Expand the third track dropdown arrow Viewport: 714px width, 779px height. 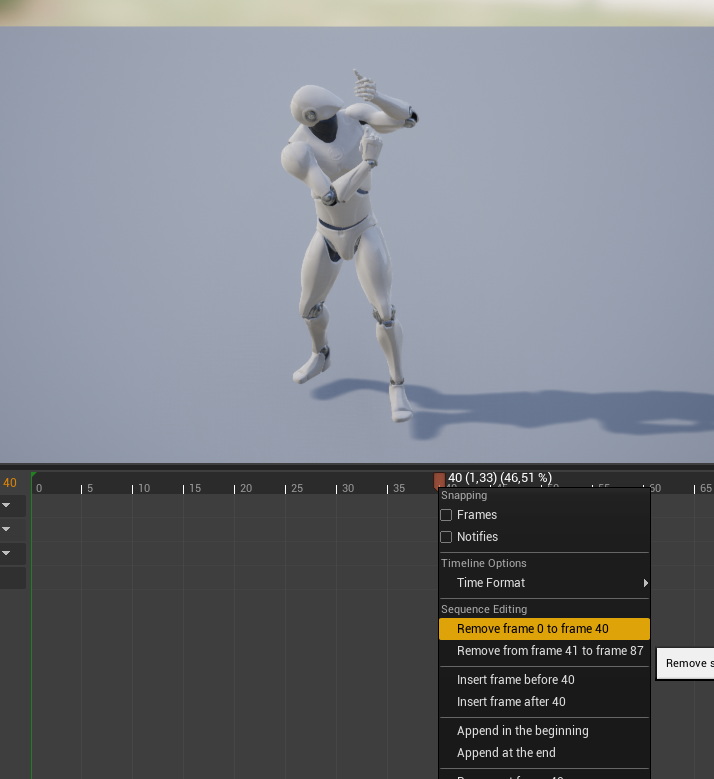[x=6, y=553]
